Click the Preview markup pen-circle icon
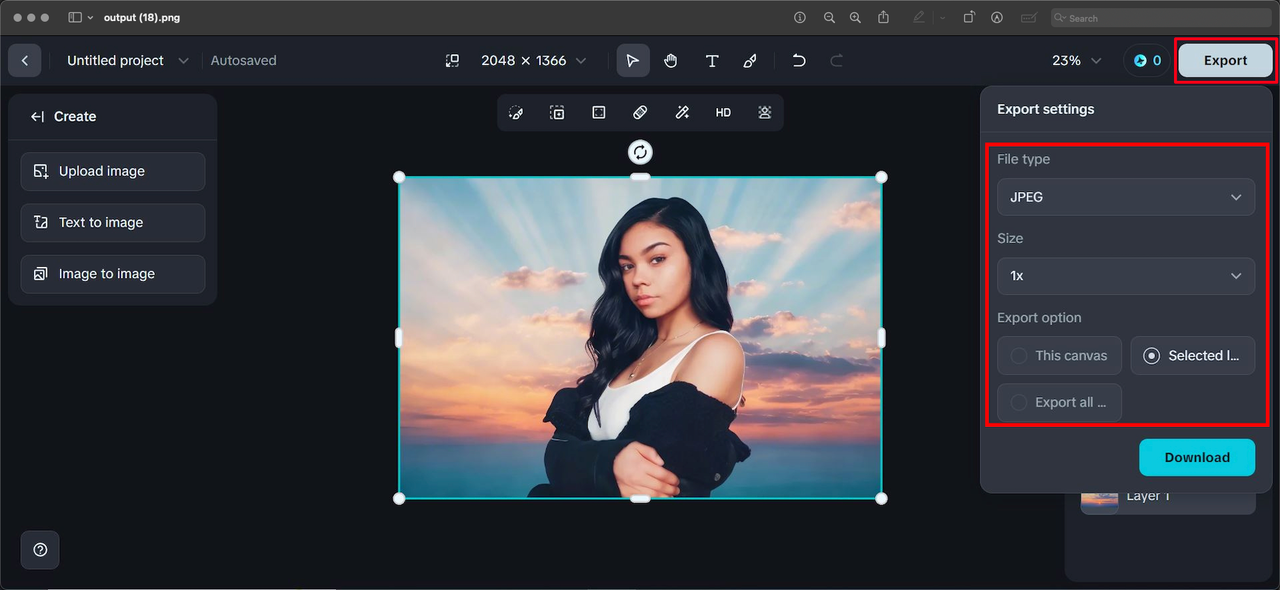1280x590 pixels. (x=997, y=18)
